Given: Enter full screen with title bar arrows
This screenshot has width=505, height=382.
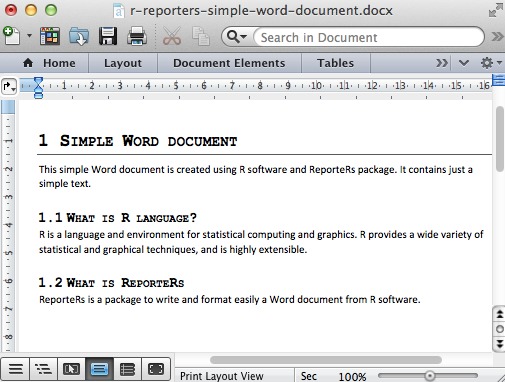Looking at the screenshot, I should 496,10.
